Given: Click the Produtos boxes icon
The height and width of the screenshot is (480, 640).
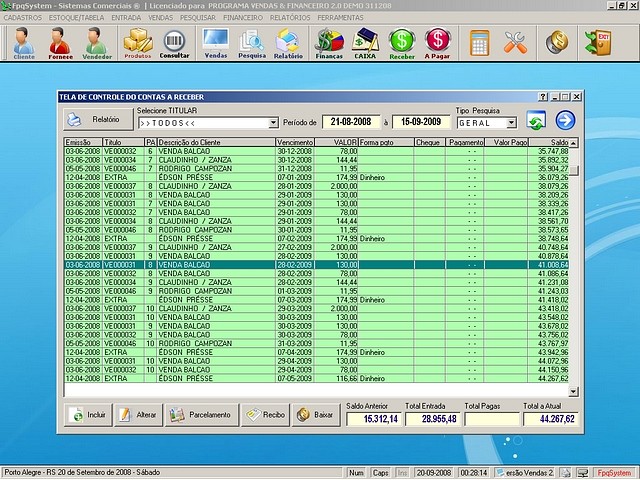Looking at the screenshot, I should click(138, 44).
